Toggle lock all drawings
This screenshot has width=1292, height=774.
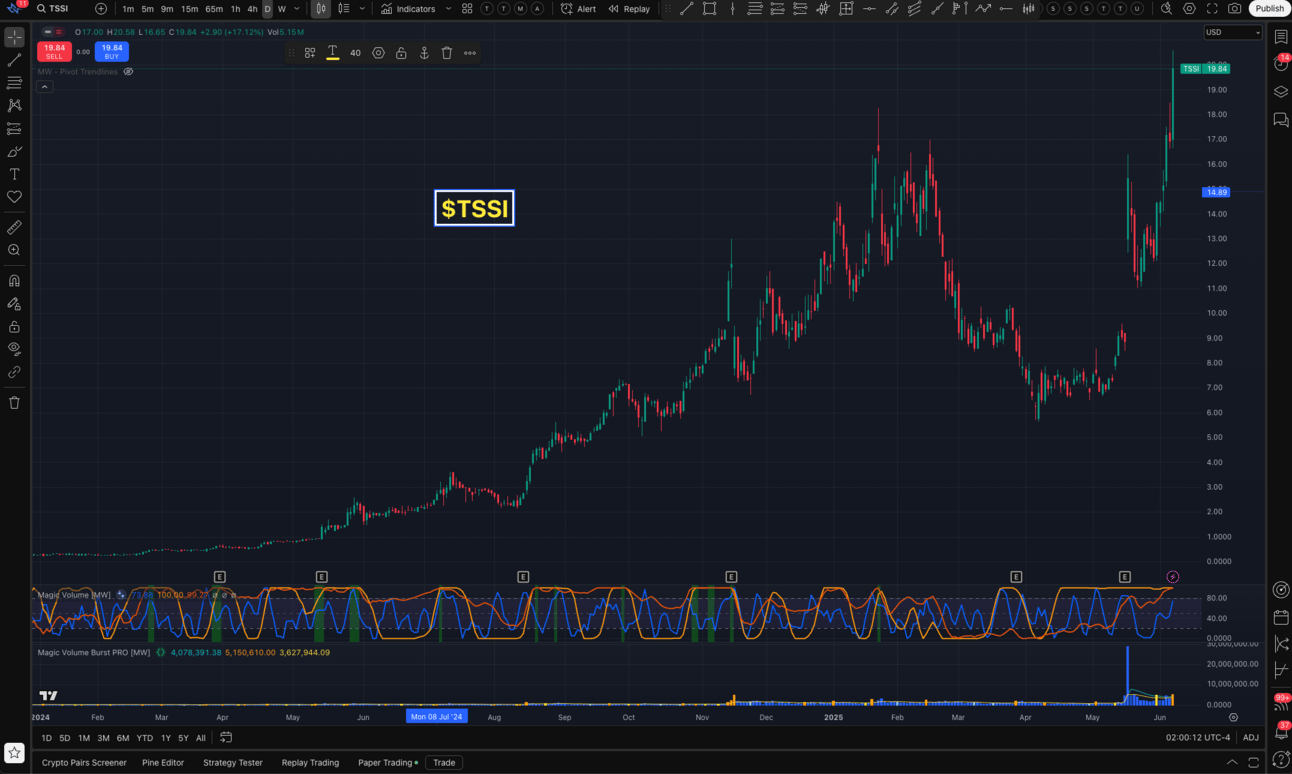[x=14, y=327]
